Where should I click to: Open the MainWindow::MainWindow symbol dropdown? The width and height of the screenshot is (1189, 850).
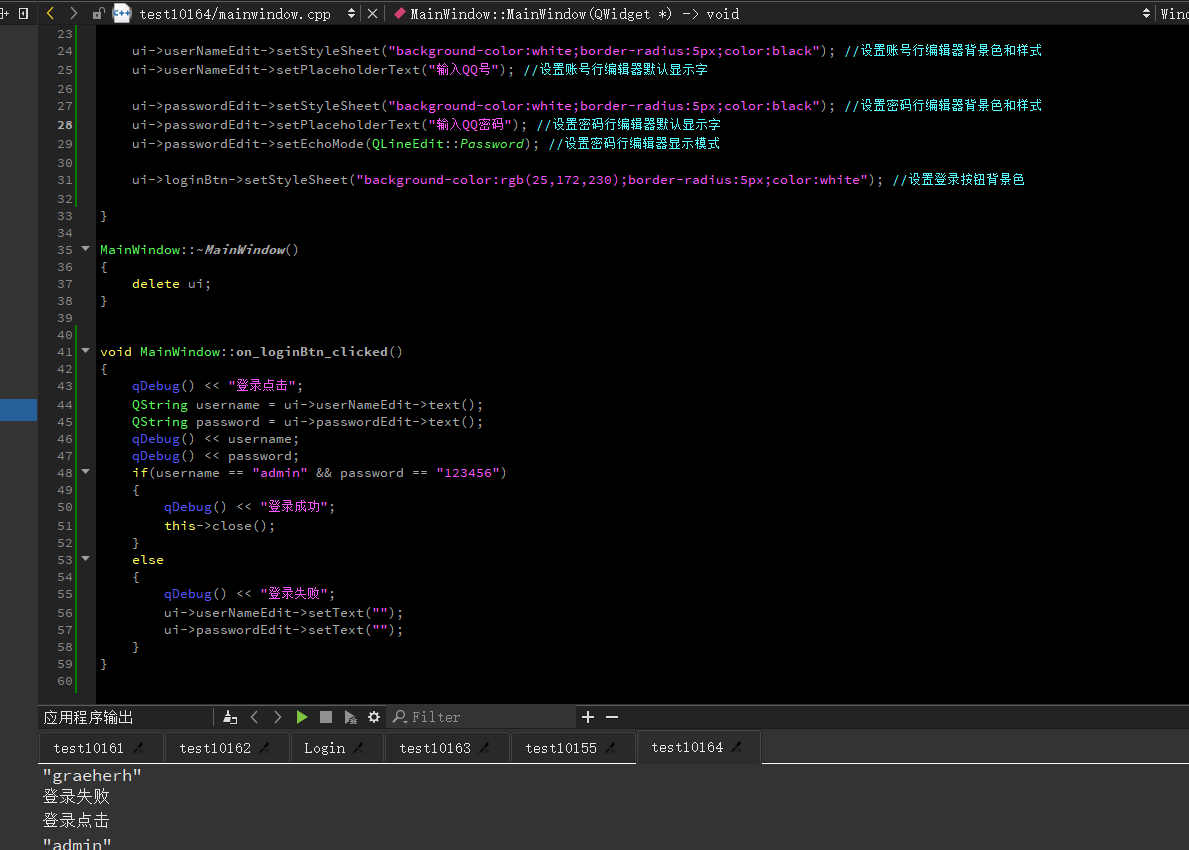tap(574, 14)
